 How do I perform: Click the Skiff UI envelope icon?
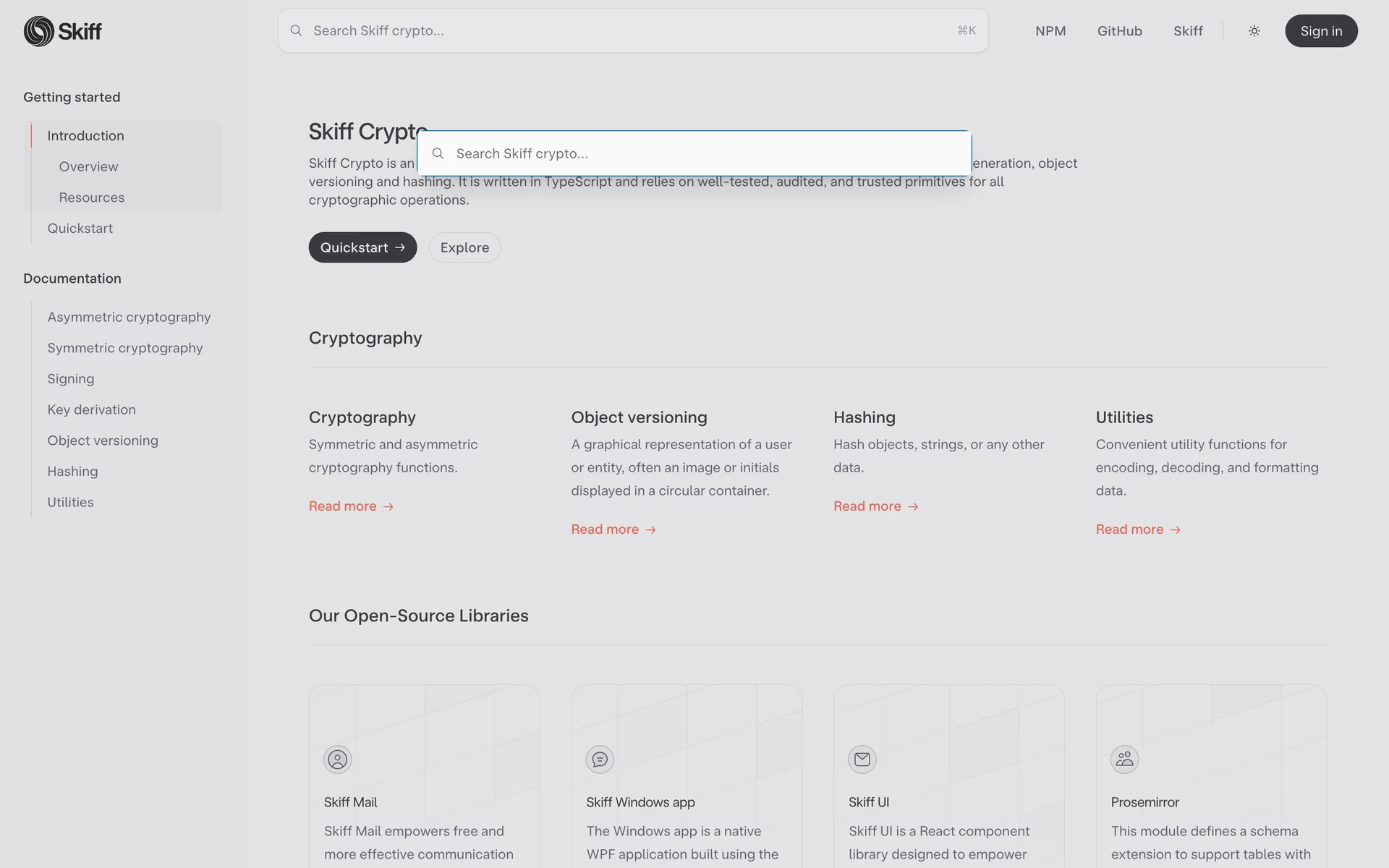click(x=862, y=759)
